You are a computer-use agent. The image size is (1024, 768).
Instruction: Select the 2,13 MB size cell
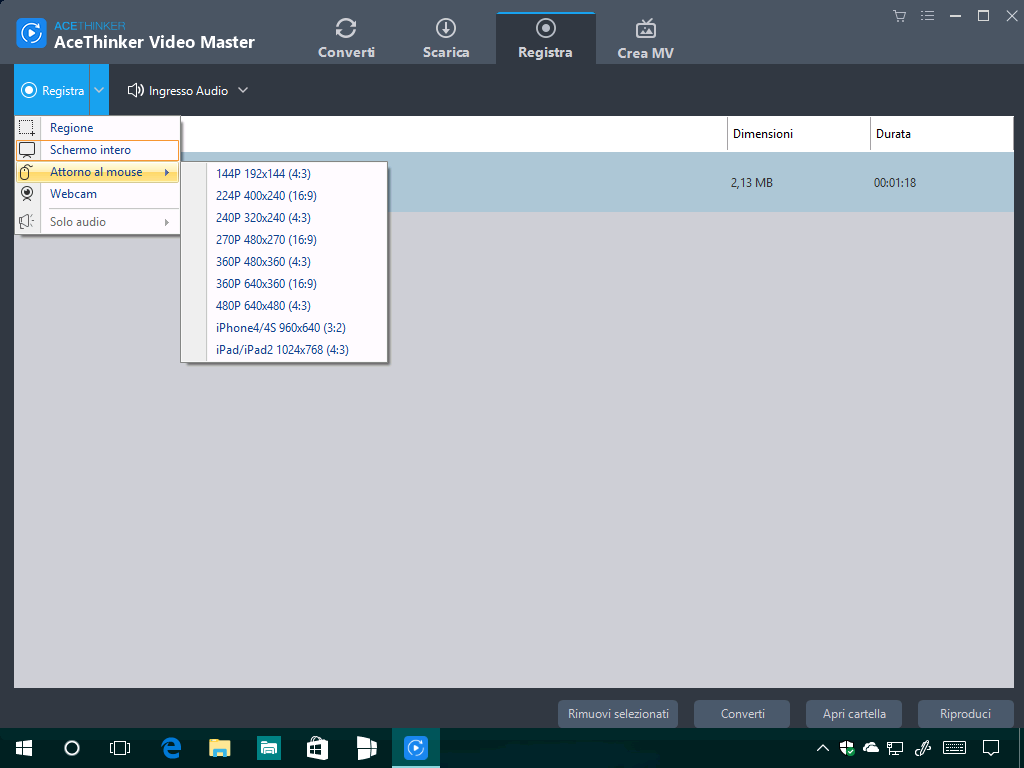[x=752, y=183]
